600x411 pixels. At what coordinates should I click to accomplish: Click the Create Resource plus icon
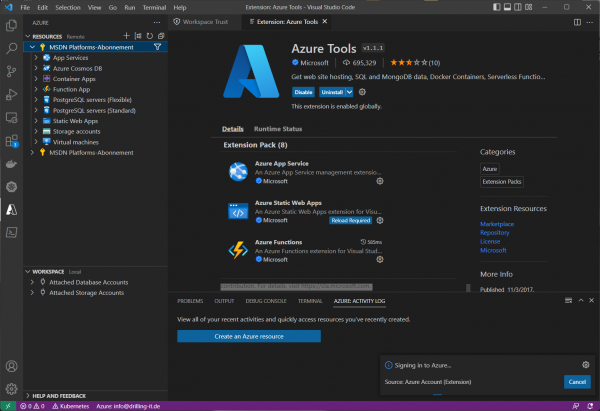127,36
